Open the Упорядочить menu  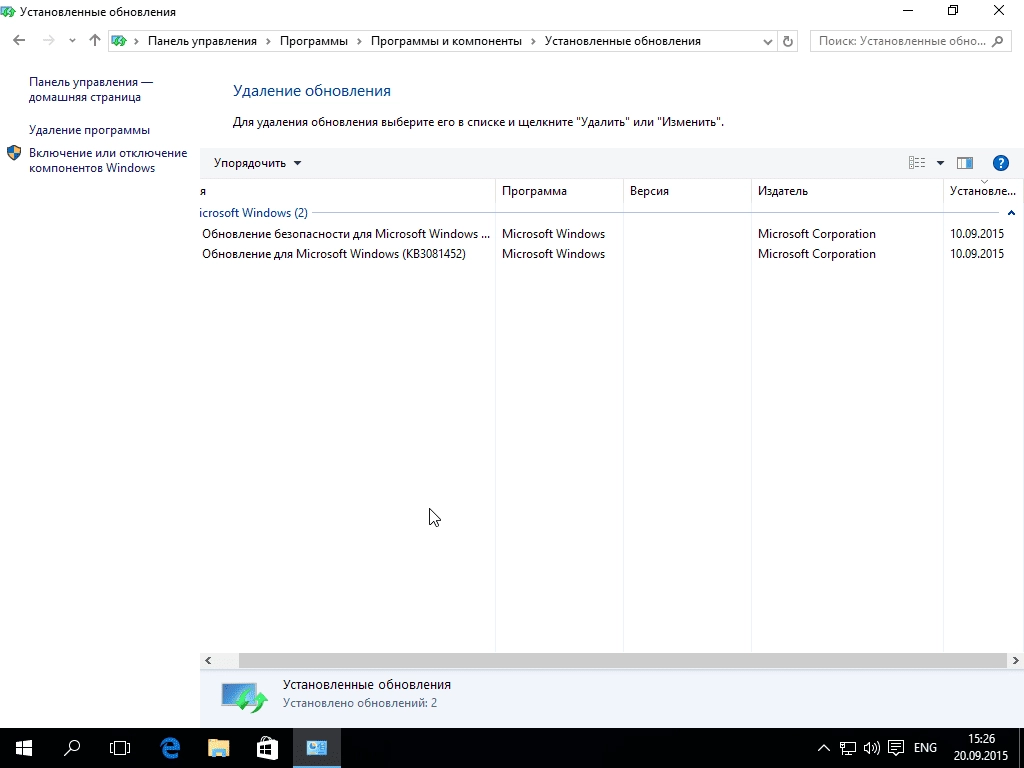point(257,163)
